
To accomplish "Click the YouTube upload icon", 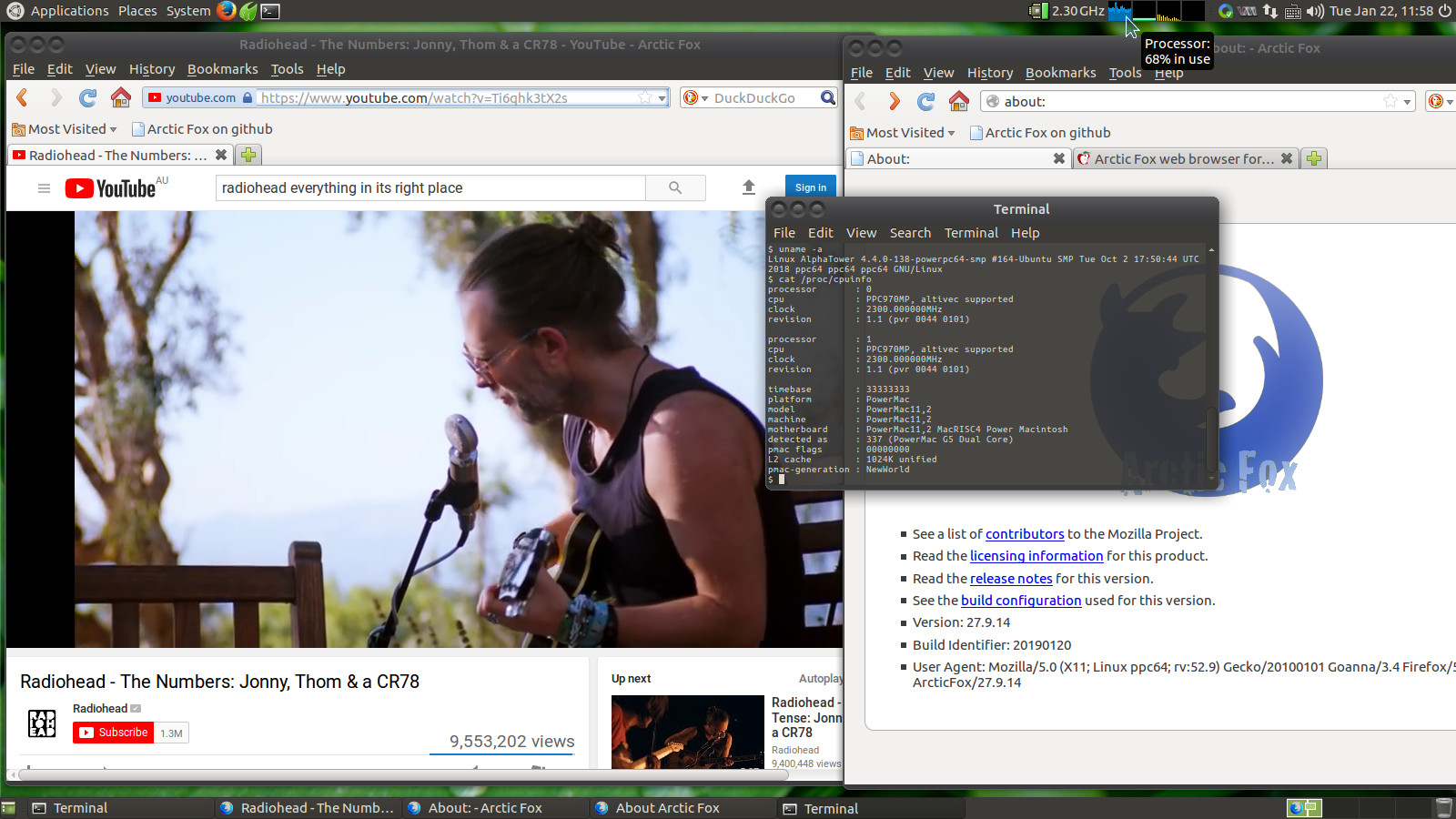I will pos(749,187).
